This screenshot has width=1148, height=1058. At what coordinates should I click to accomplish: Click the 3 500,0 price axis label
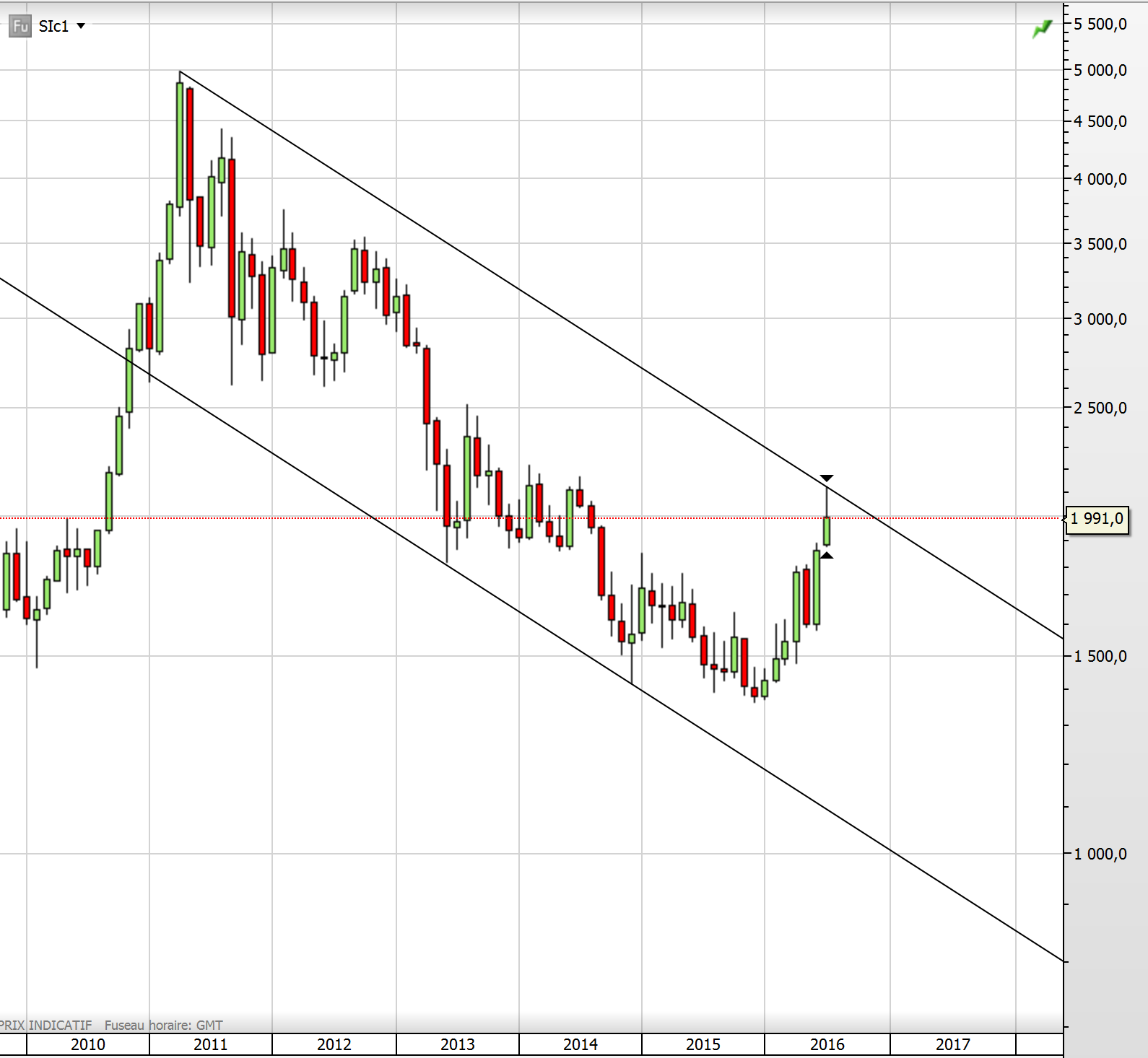[1100, 244]
